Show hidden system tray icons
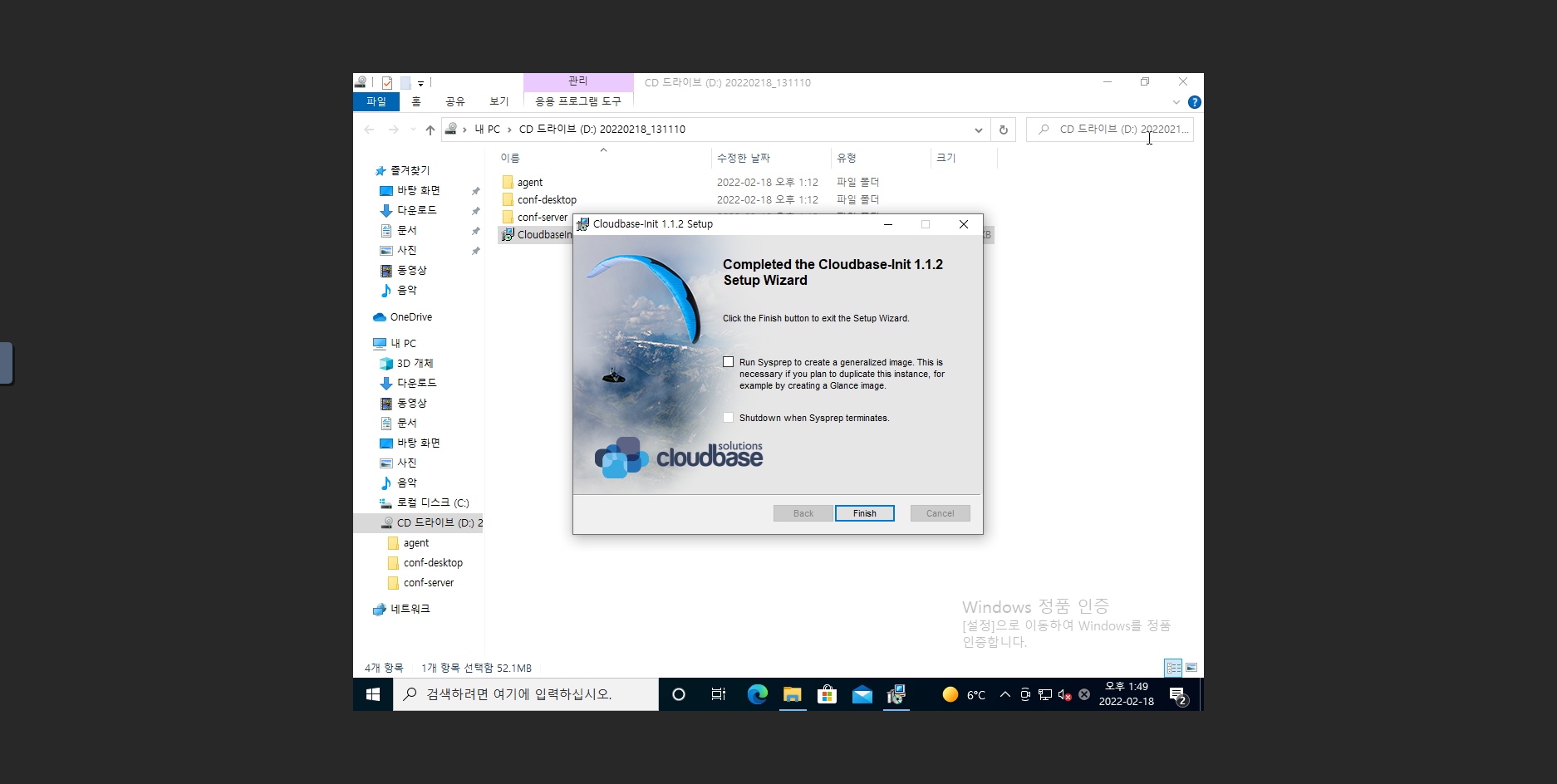This screenshot has height=784, width=1557. click(x=1005, y=694)
